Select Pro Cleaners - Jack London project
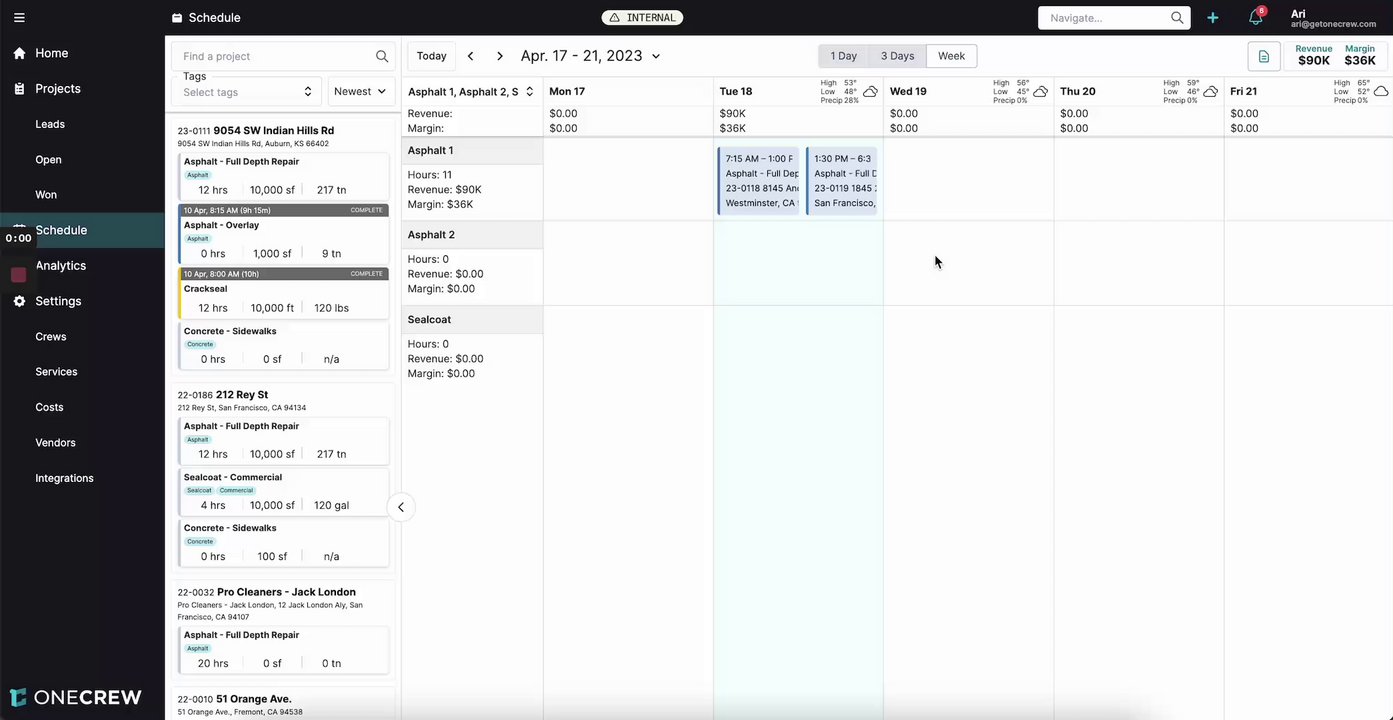 tap(286, 592)
